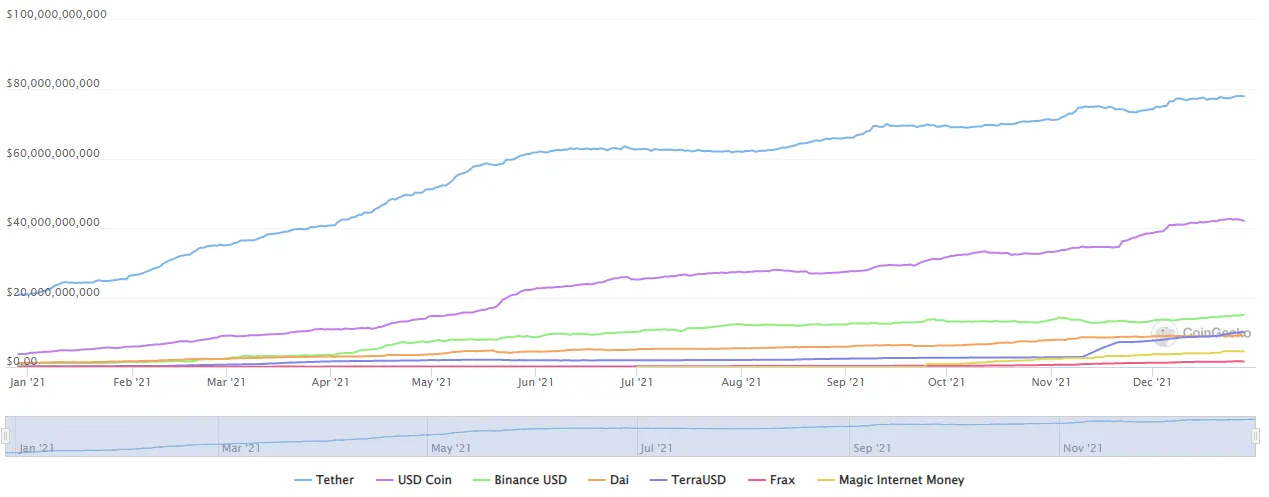Click the Oct '21 axis label
Image resolution: width=1269 pixels, height=497 pixels.
946,381
